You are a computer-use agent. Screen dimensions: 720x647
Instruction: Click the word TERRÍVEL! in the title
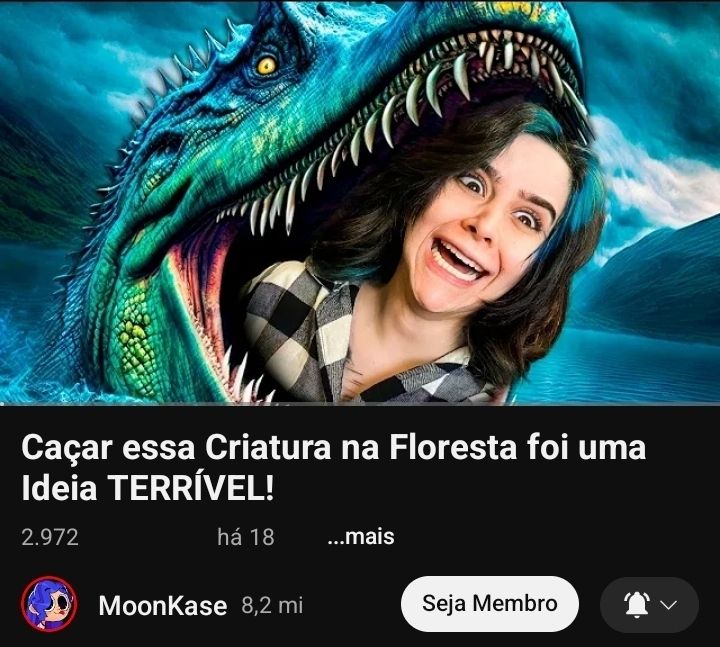[191, 488]
